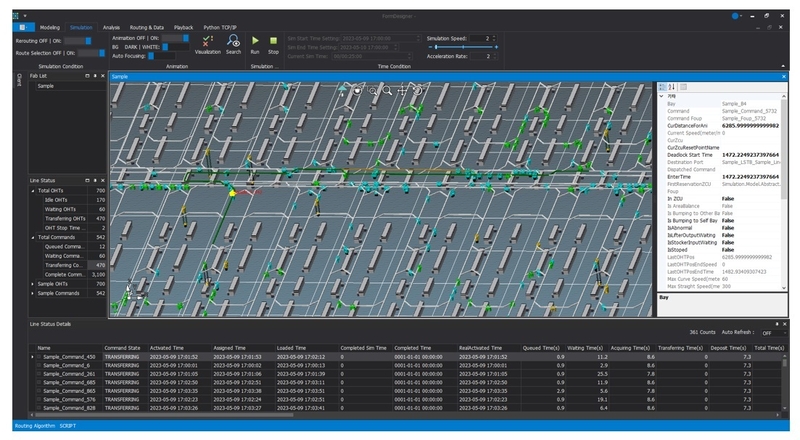This screenshot has width=800, height=440.
Task: Open the Routing & Data tab
Action: pyautogui.click(x=146, y=28)
